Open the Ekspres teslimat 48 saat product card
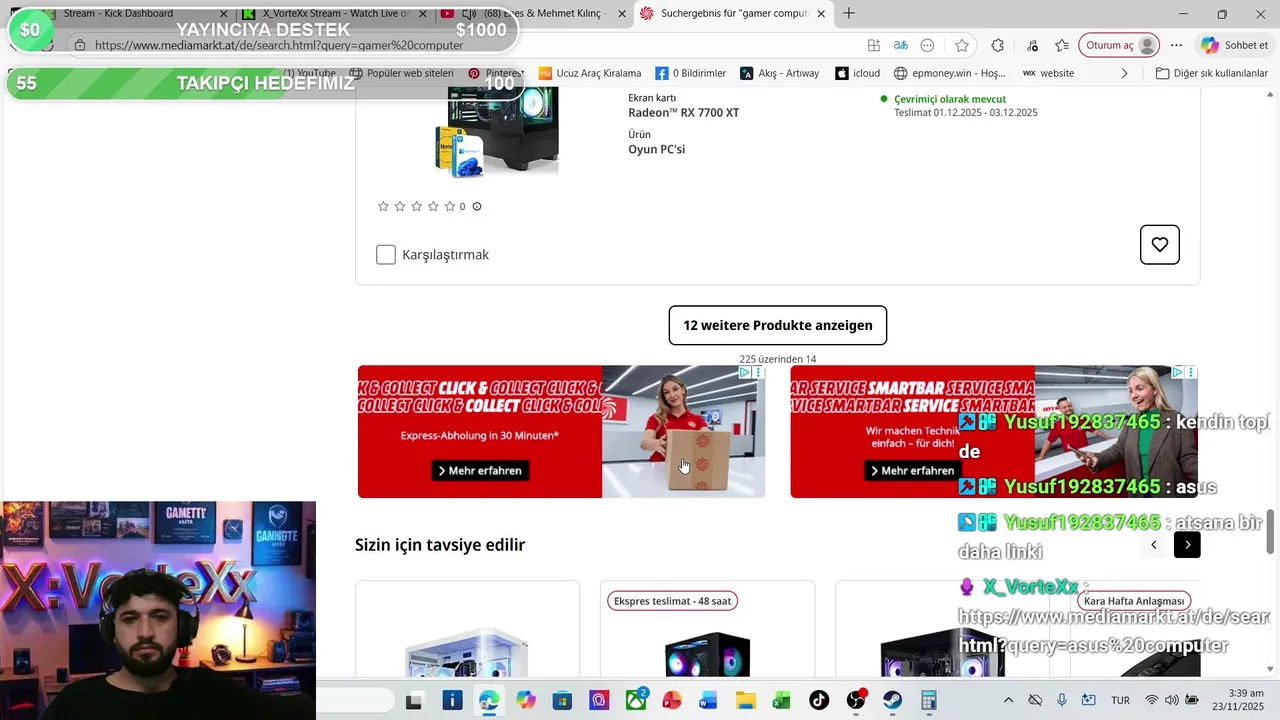1280x720 pixels. [707, 629]
